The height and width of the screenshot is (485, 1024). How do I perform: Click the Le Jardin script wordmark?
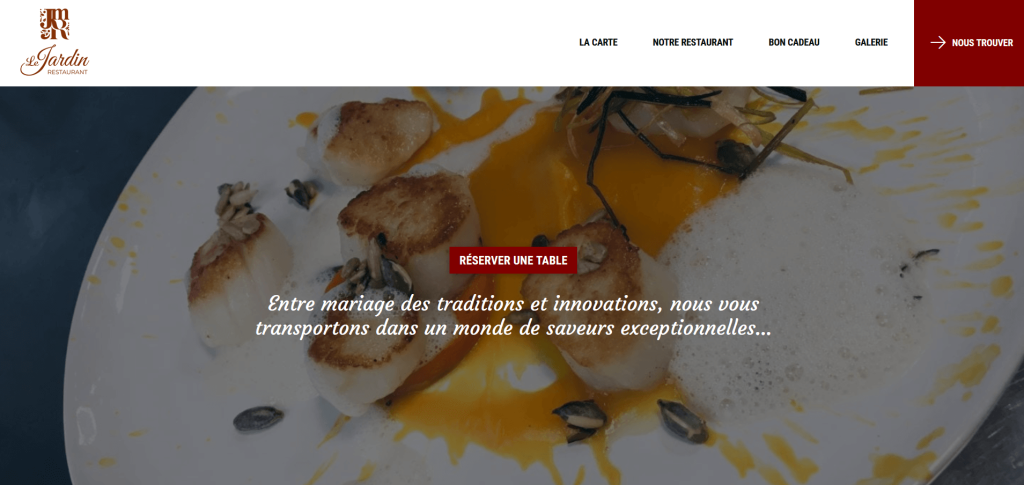55,57
